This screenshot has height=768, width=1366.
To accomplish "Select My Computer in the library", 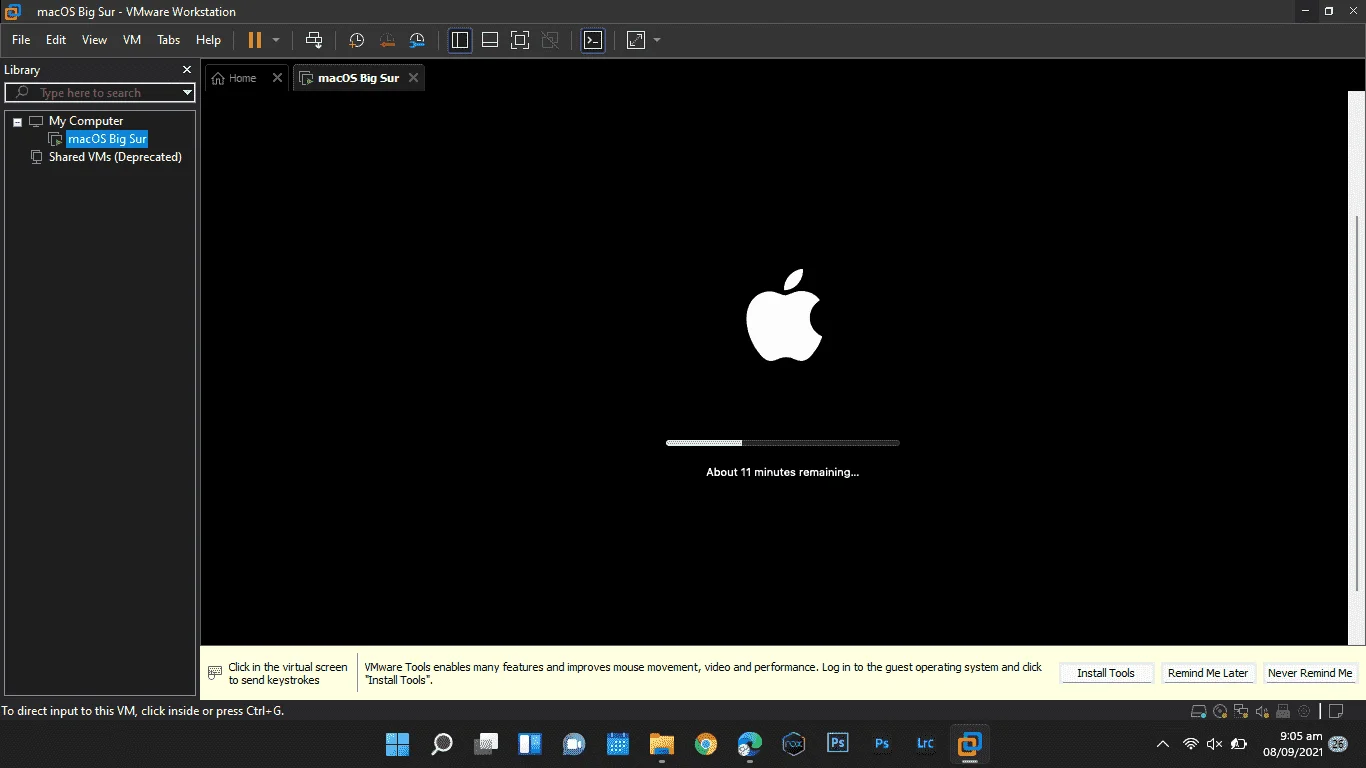I will tap(86, 121).
